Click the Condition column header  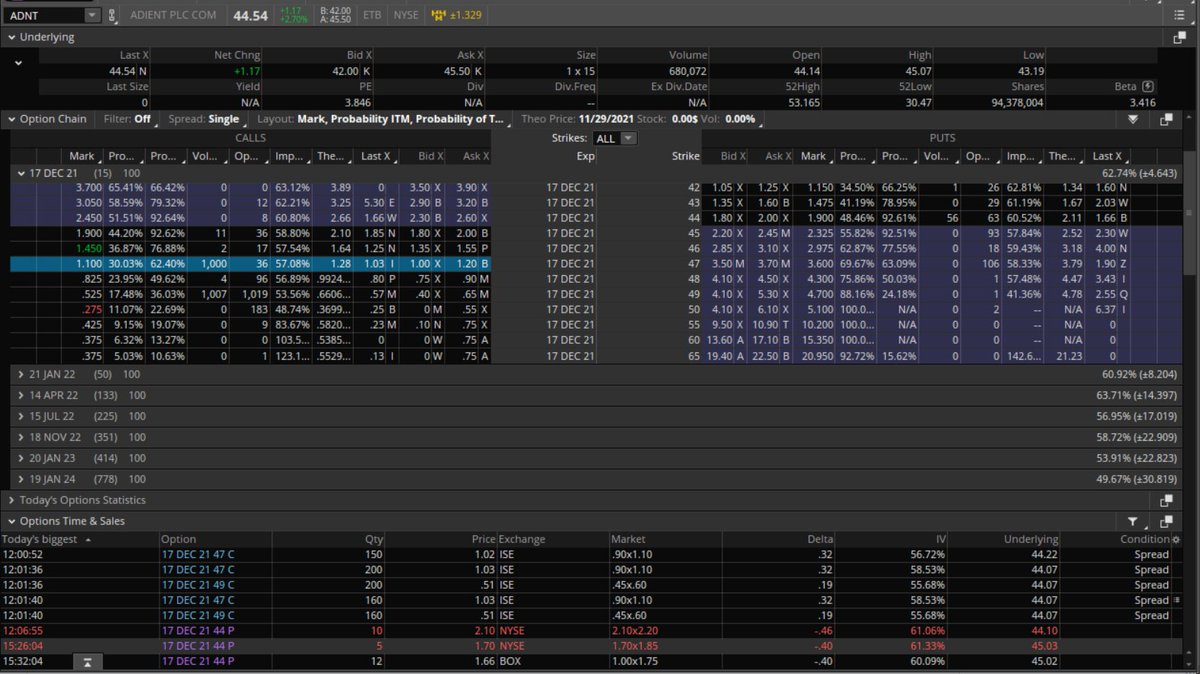point(1145,539)
